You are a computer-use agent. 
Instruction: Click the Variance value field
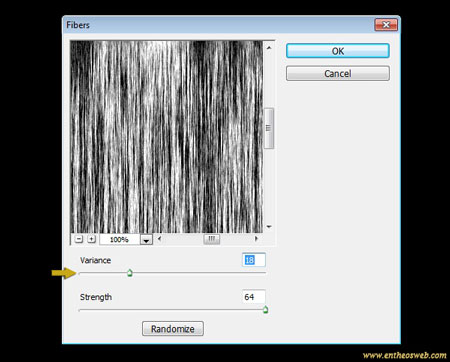254,260
